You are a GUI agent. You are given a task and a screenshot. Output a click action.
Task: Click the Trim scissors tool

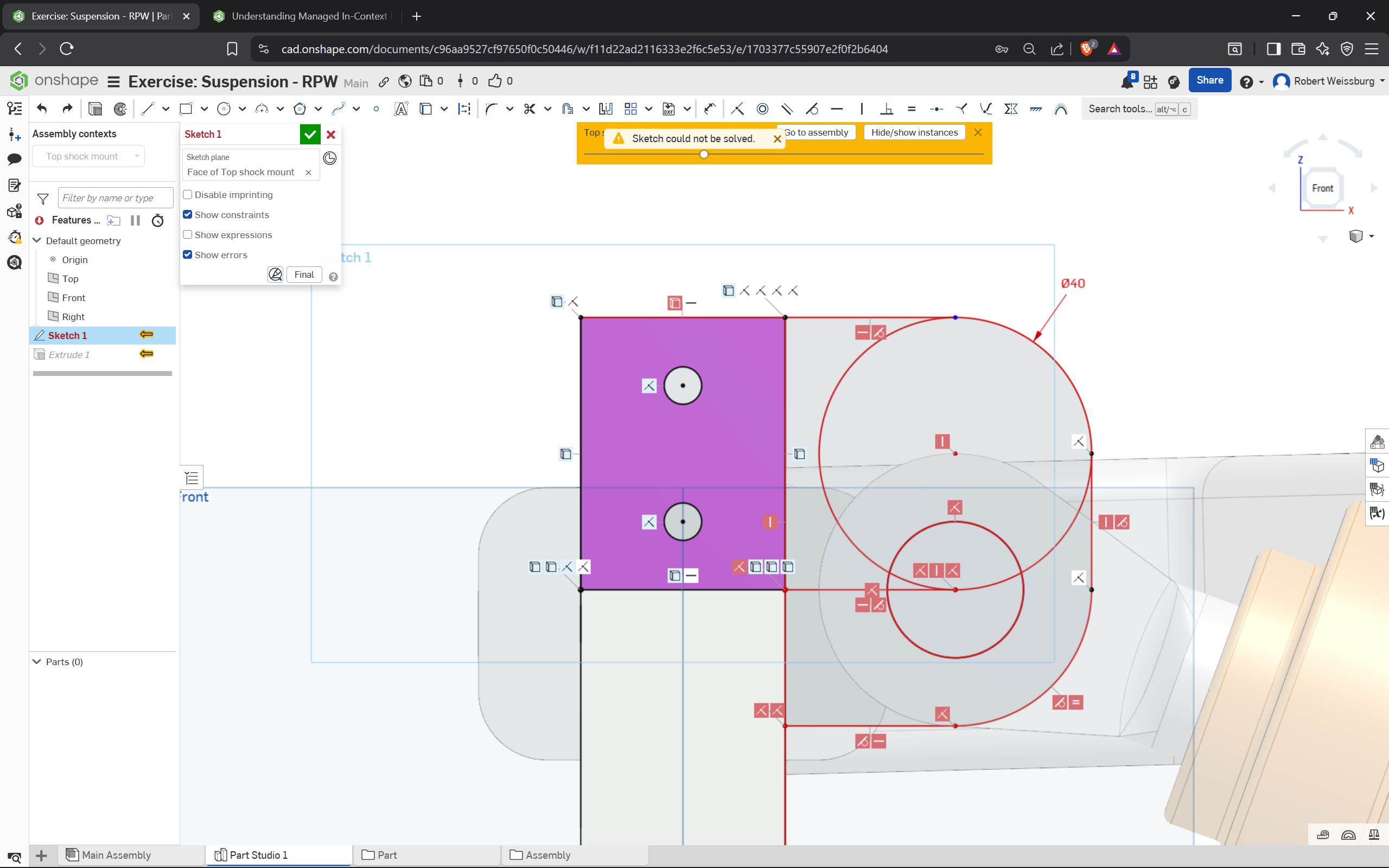point(529,108)
